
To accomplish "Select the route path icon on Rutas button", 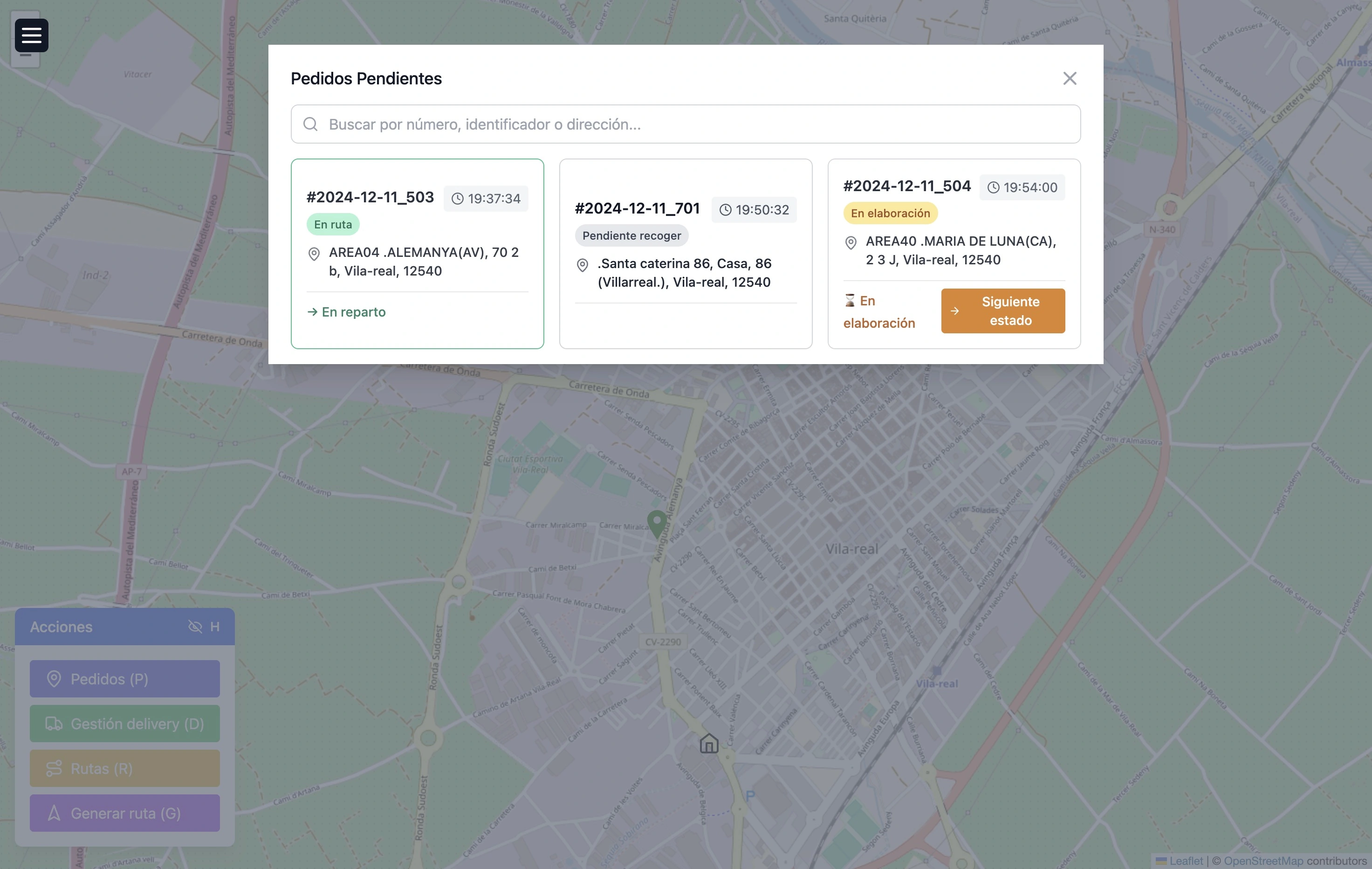I will pyautogui.click(x=53, y=768).
